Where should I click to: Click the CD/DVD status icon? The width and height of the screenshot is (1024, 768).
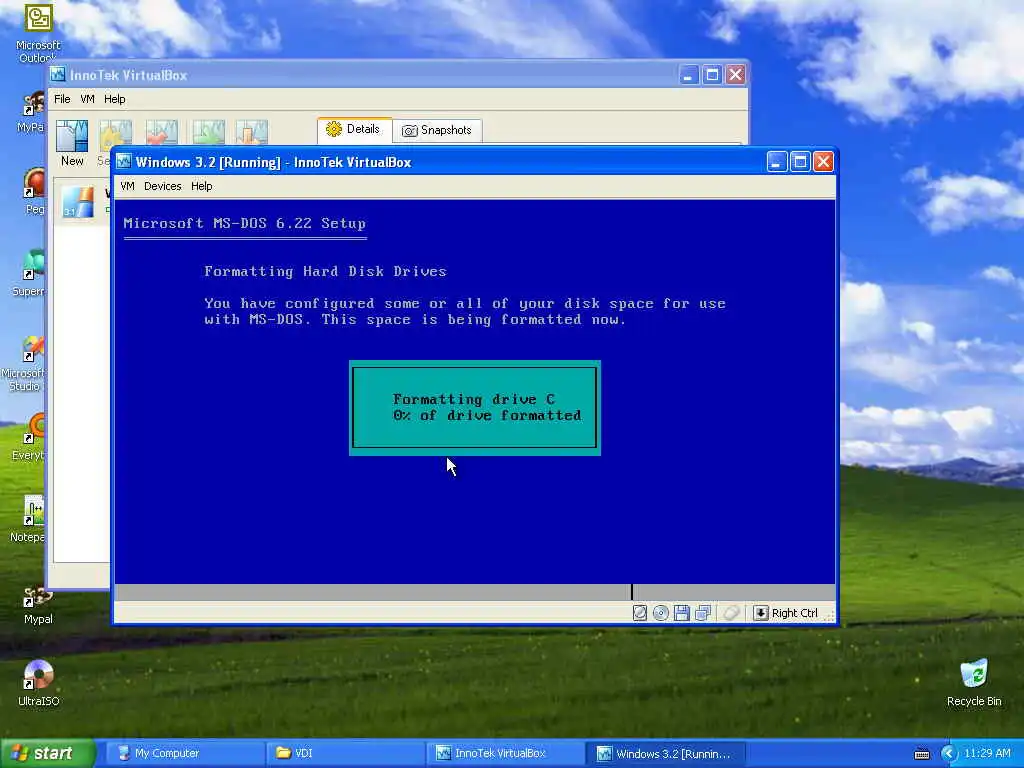661,613
